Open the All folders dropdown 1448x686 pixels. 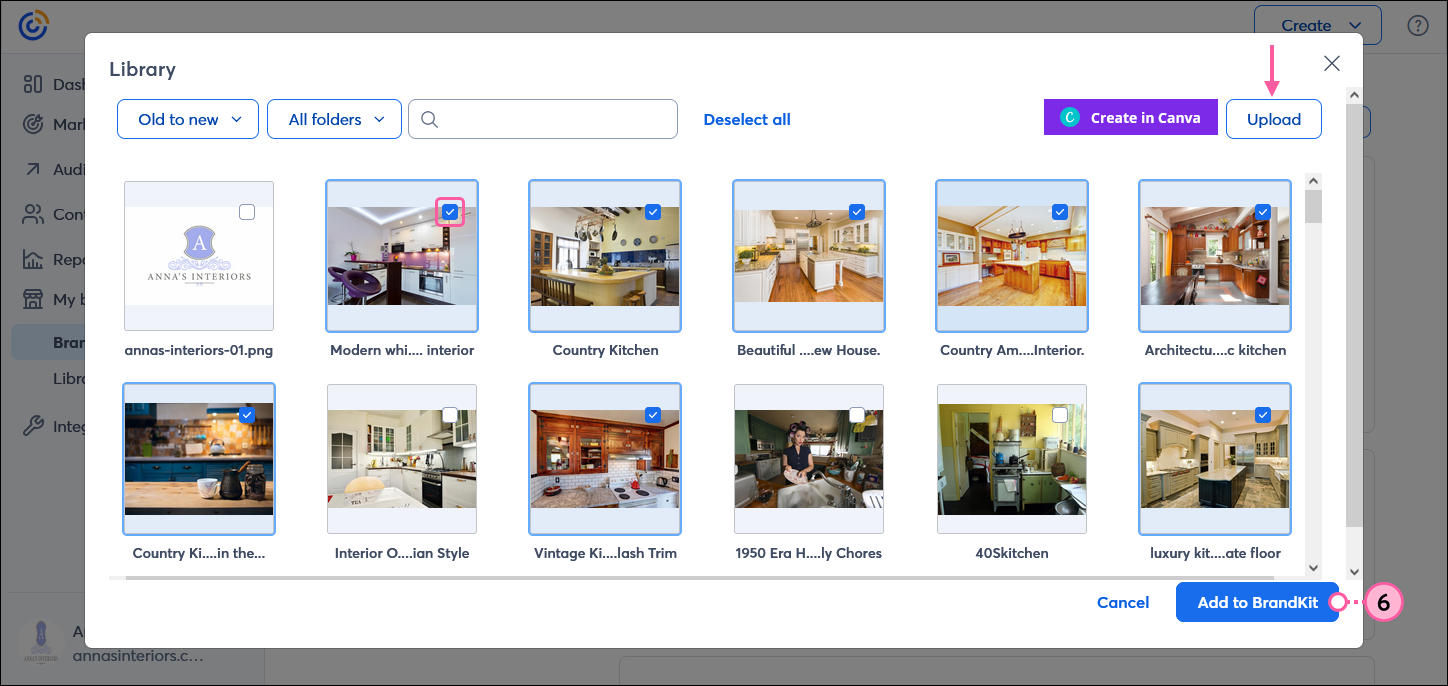334,119
